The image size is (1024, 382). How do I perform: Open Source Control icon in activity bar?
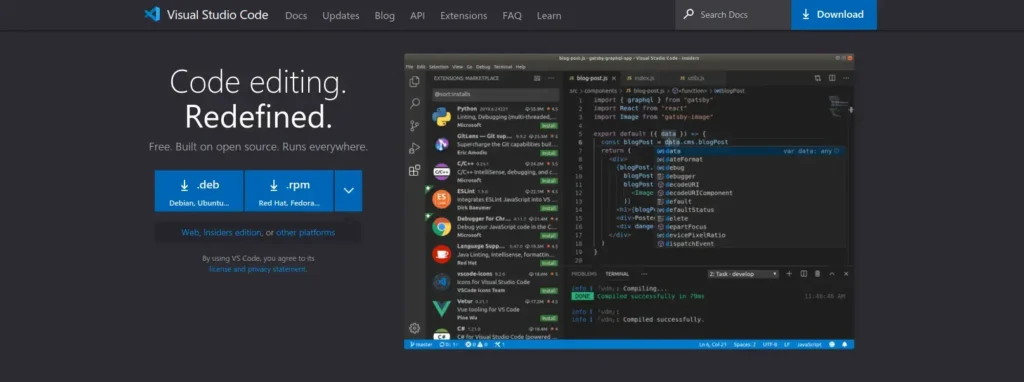point(414,126)
